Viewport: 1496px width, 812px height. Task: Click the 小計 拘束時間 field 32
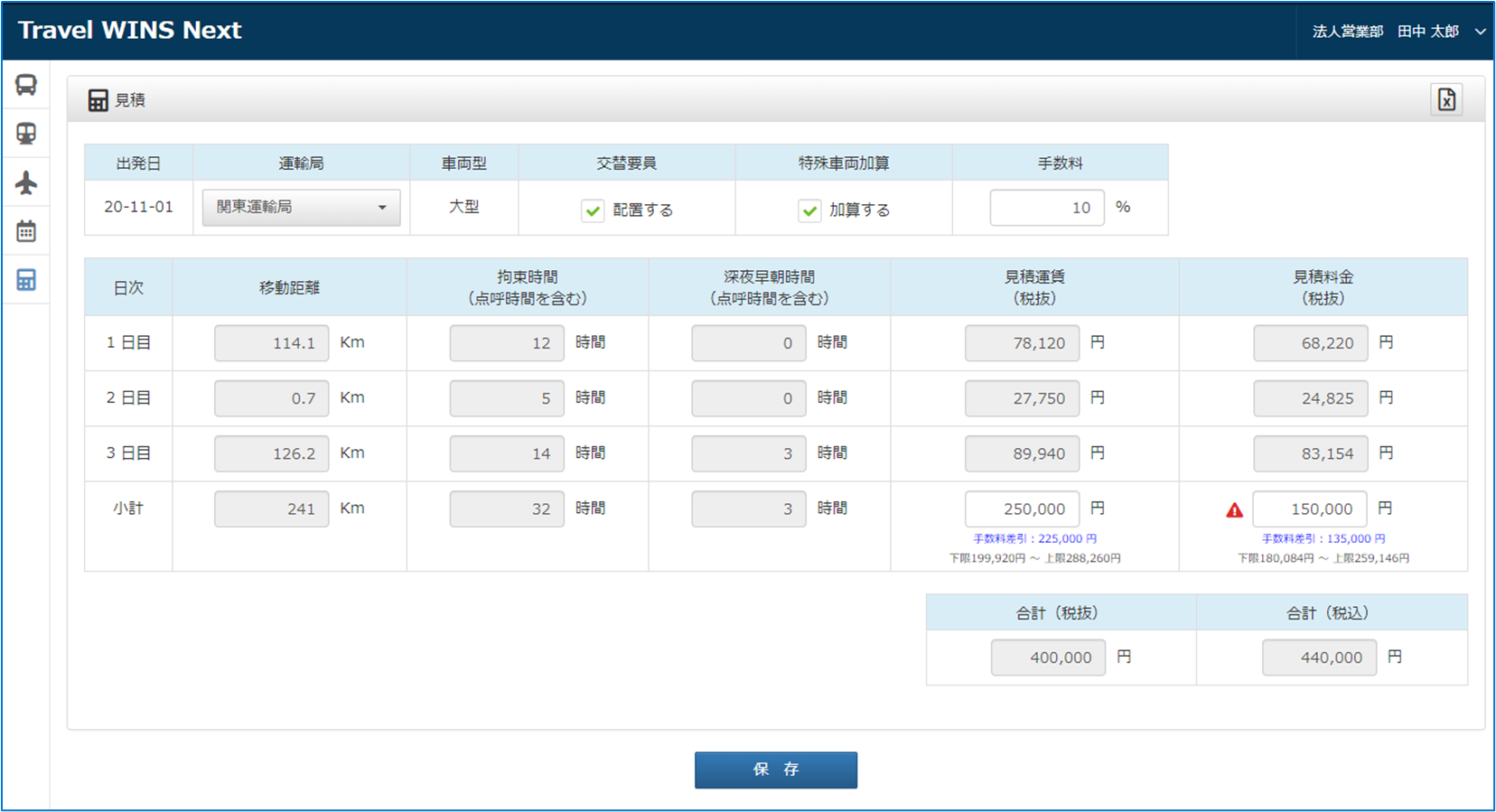[507, 509]
